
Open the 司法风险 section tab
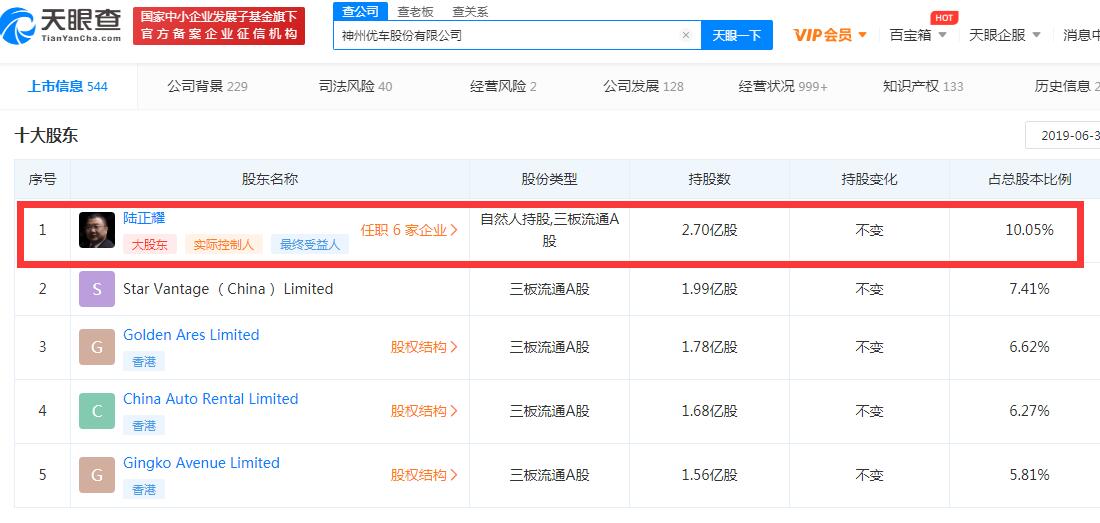pyautogui.click(x=355, y=86)
